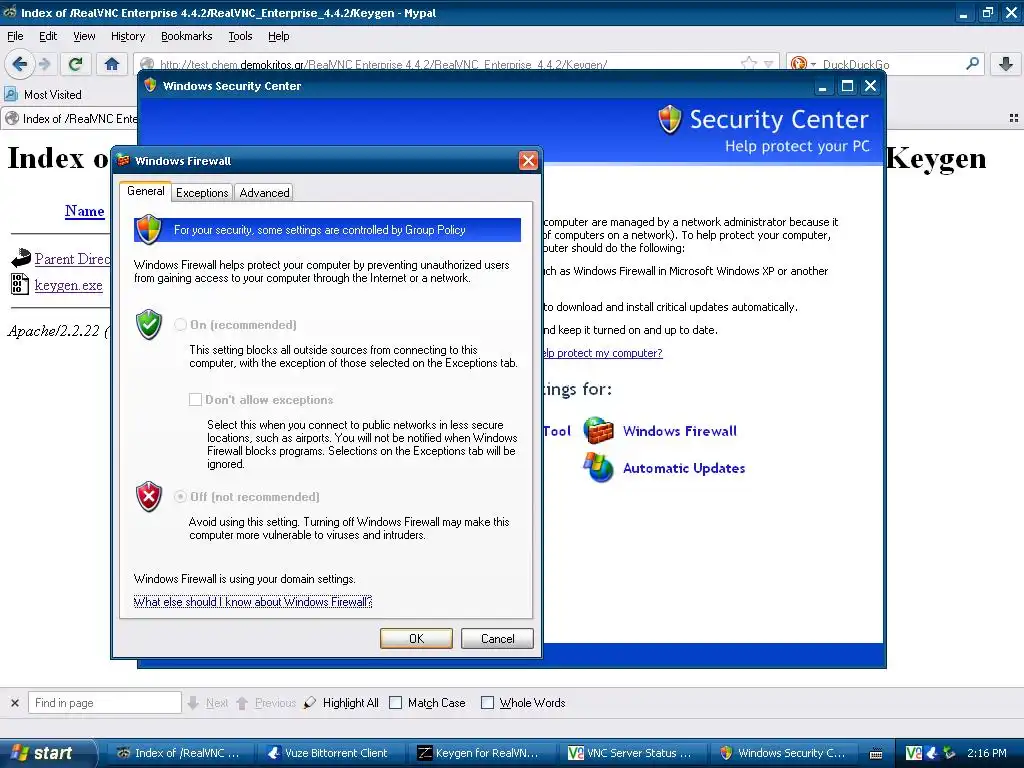Go back with the browser Back arrow

pyautogui.click(x=20, y=64)
